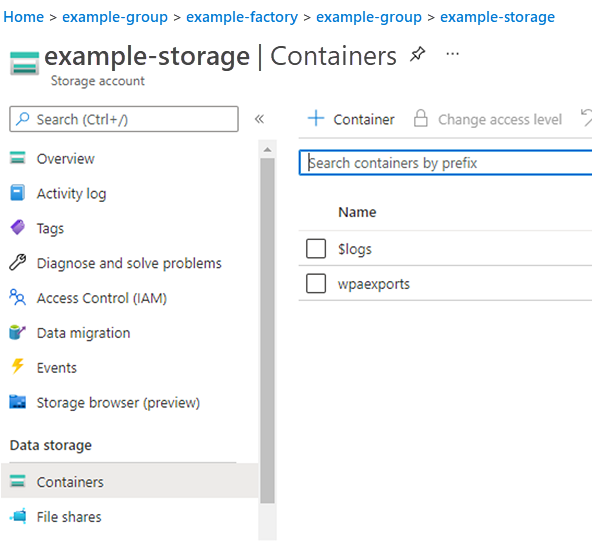592x543 pixels.
Task: Click the partially visible restore arrow icon
Action: [586, 118]
